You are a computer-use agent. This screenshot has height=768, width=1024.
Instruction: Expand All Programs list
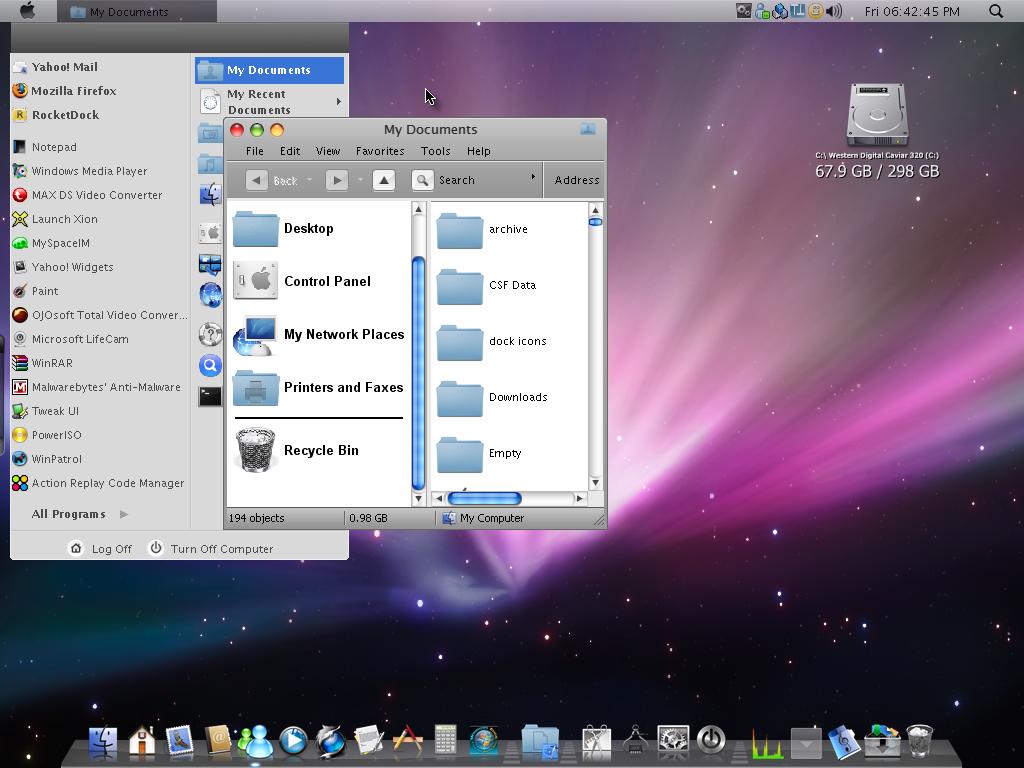tap(80, 514)
